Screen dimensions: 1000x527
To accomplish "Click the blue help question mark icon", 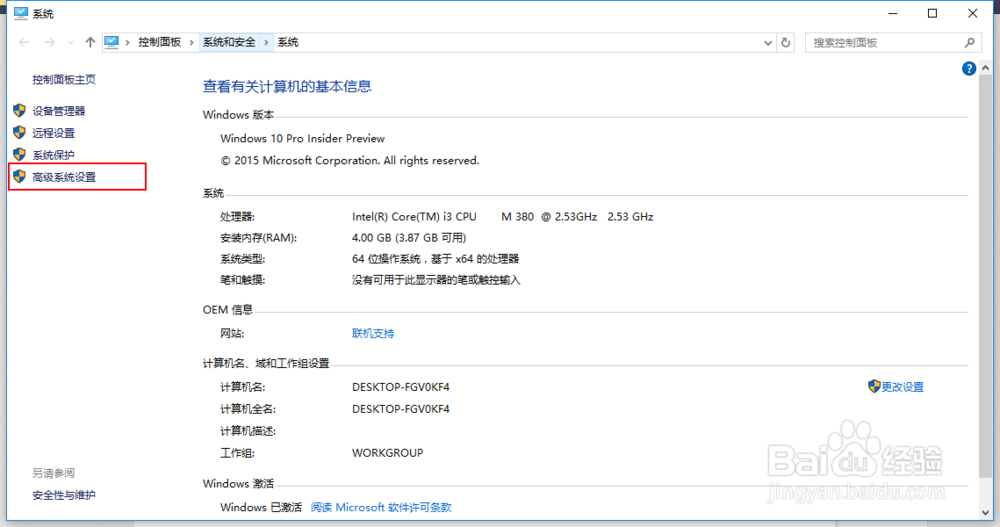I will [x=969, y=68].
